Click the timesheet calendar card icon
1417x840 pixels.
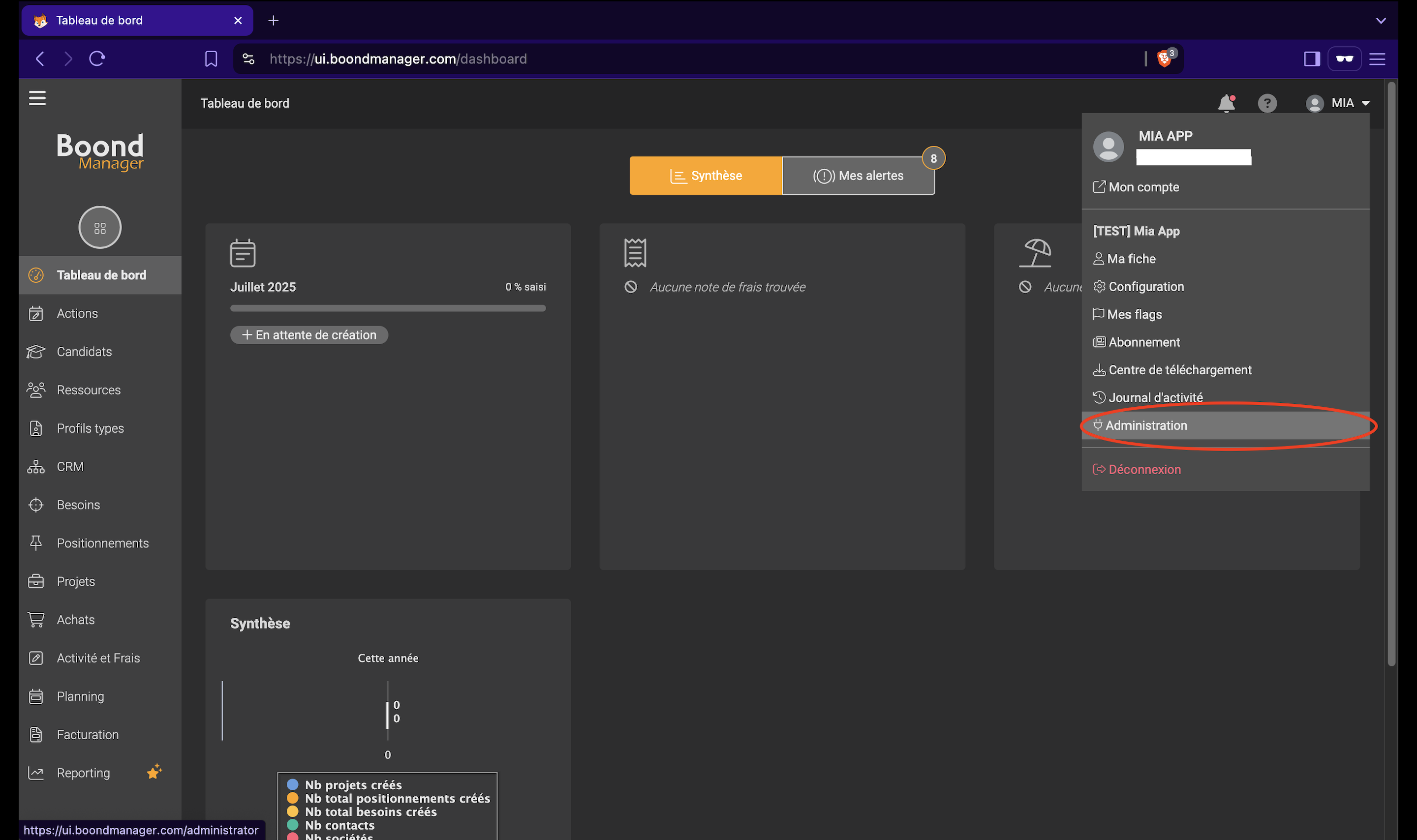(x=243, y=253)
